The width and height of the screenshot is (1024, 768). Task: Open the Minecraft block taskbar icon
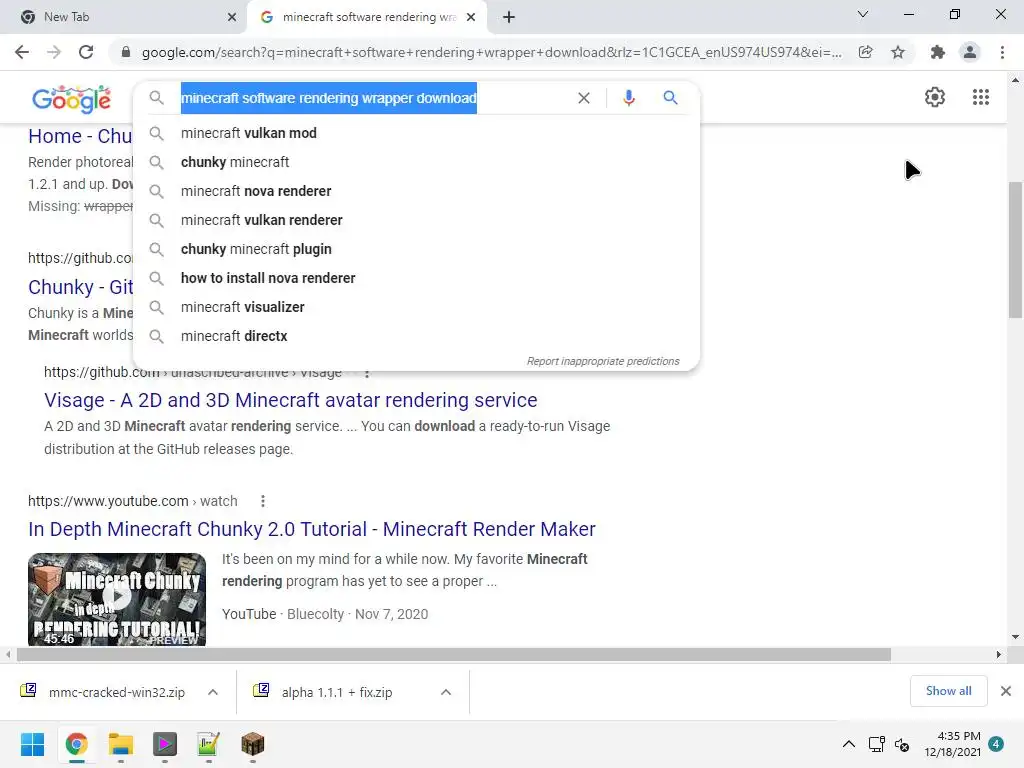(253, 744)
